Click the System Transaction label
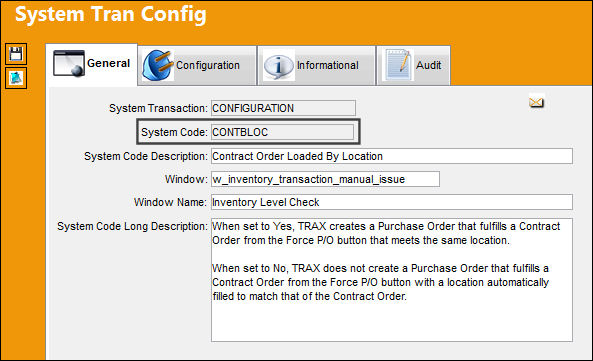The height and width of the screenshot is (361, 593). click(x=158, y=108)
